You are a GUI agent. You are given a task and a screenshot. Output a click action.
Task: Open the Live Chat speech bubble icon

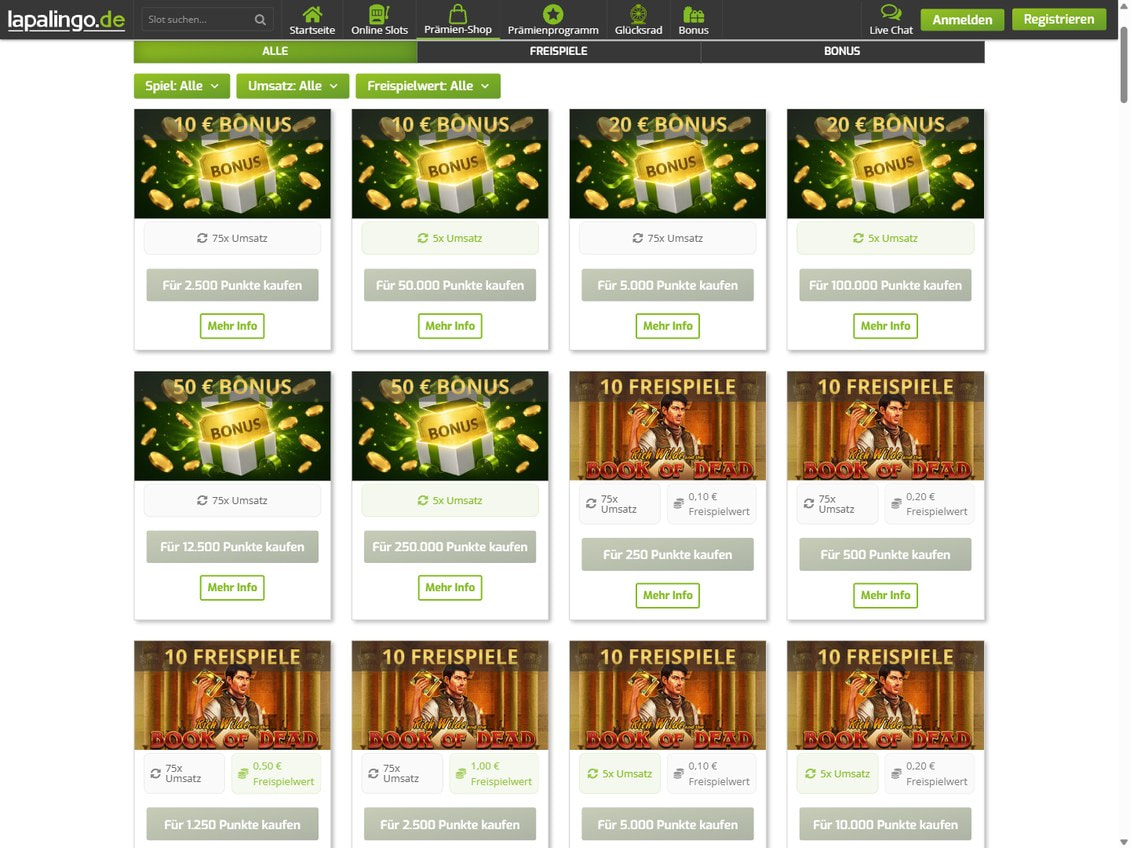[891, 12]
